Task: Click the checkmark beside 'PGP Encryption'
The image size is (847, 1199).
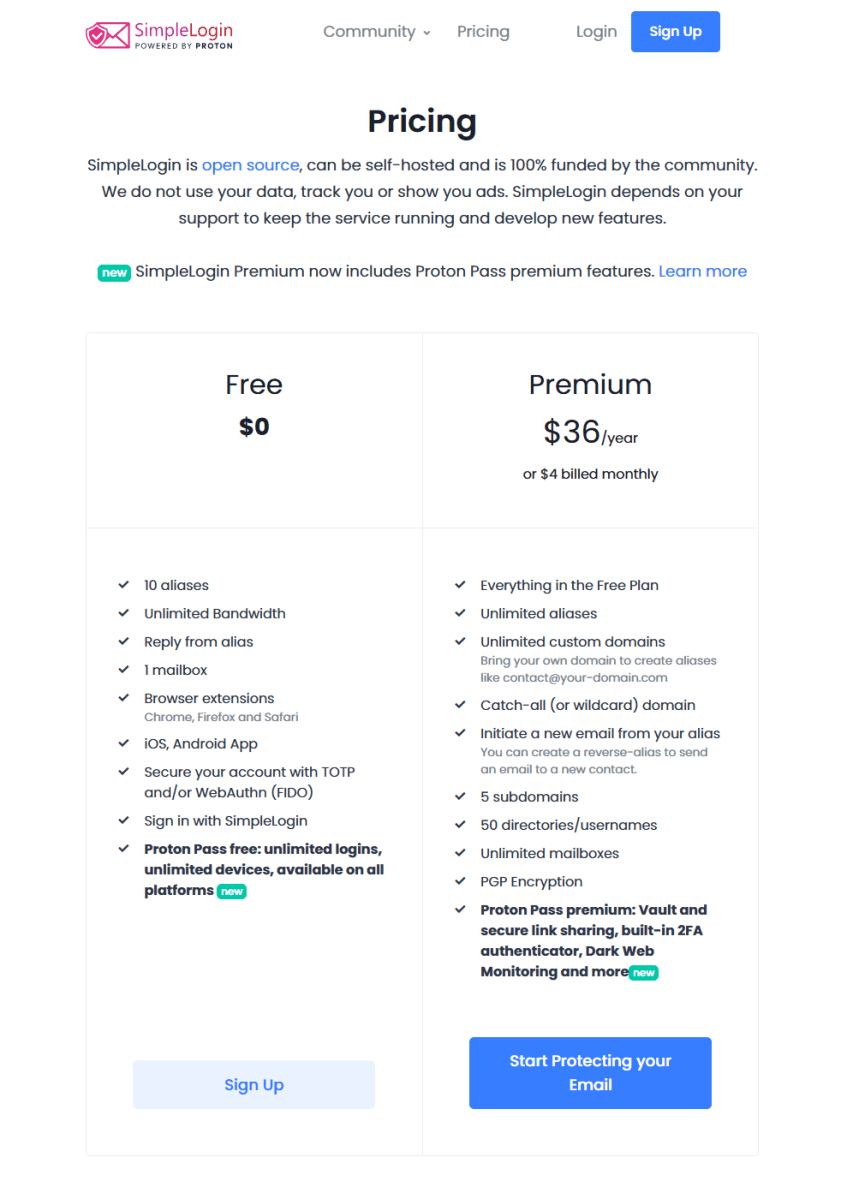Action: tap(460, 881)
